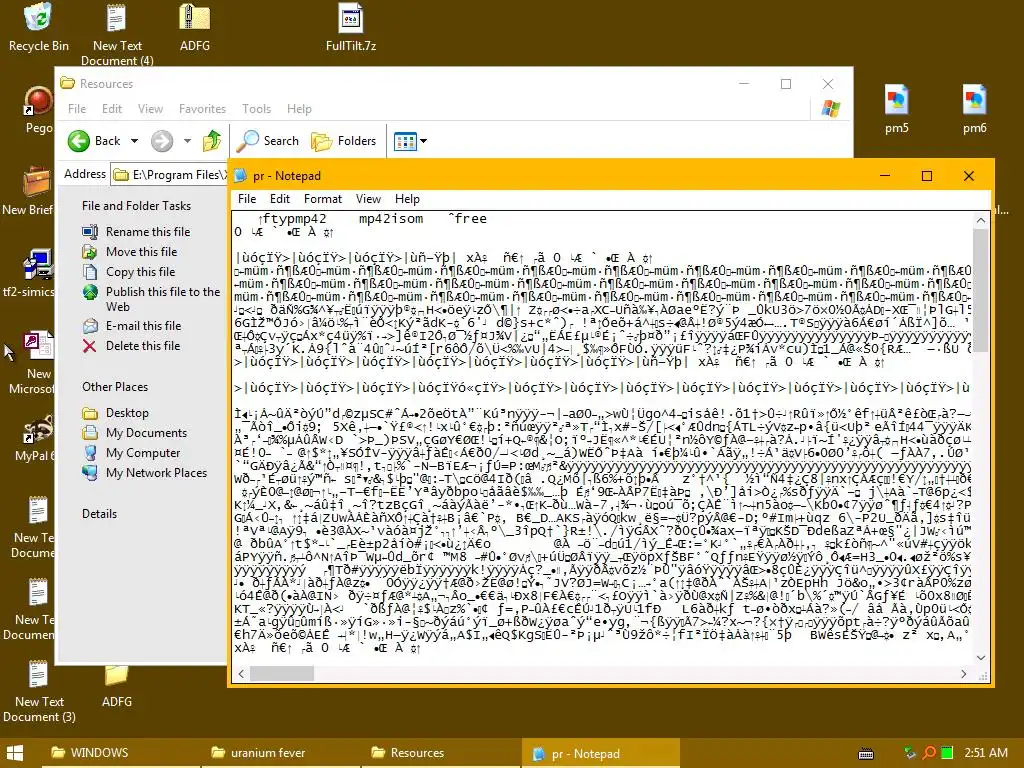
Task: Click Move this file link
Action: pyautogui.click(x=141, y=252)
